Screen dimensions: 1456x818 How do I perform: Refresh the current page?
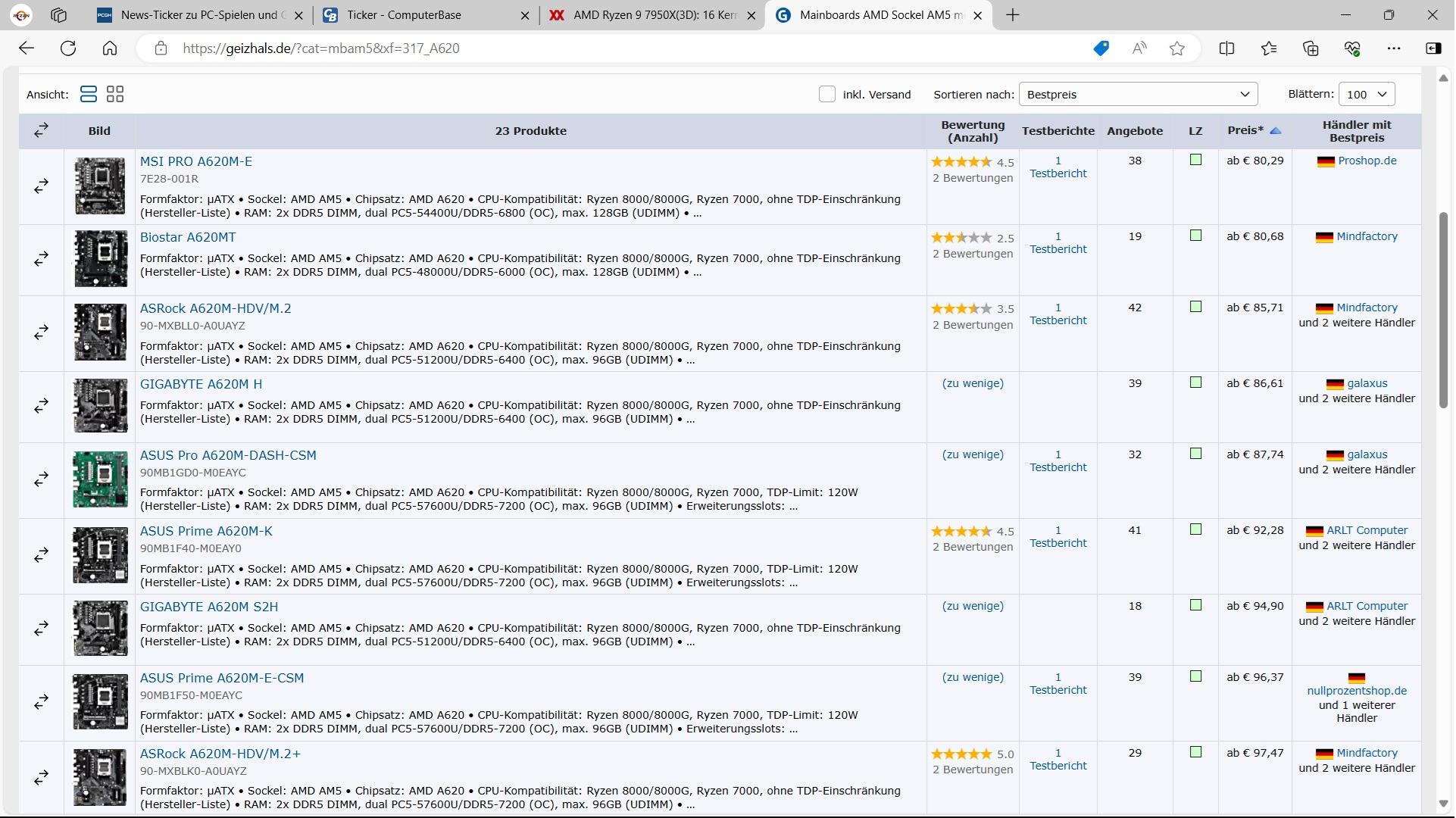pyautogui.click(x=68, y=48)
